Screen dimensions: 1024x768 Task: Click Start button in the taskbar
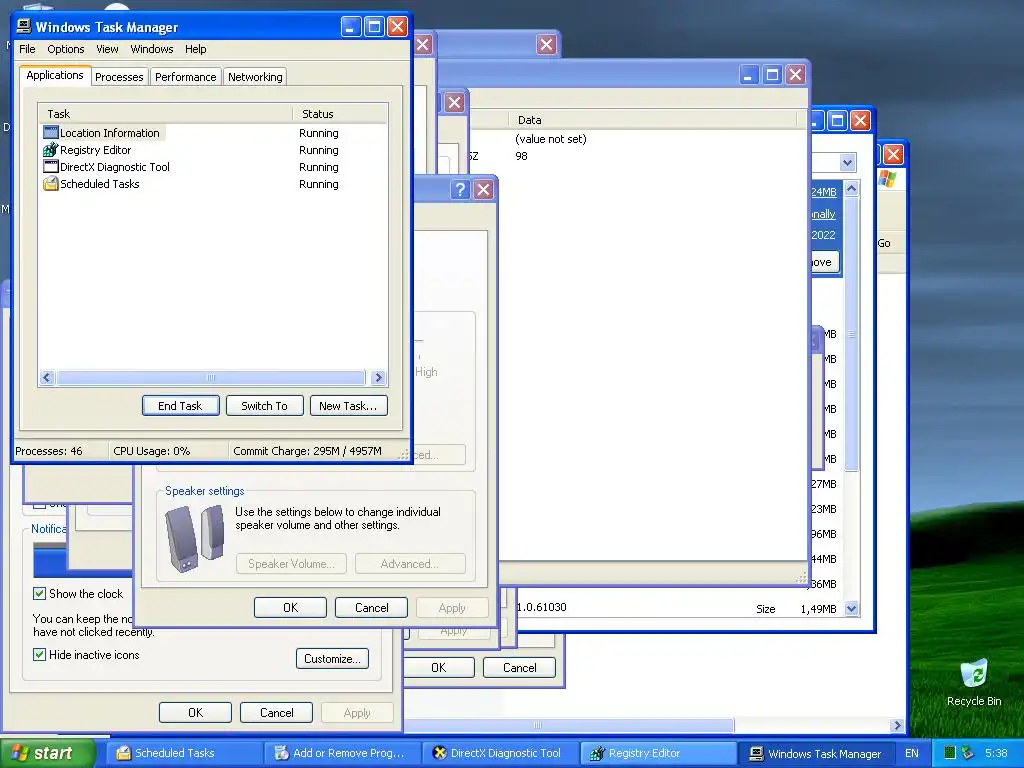[48, 753]
